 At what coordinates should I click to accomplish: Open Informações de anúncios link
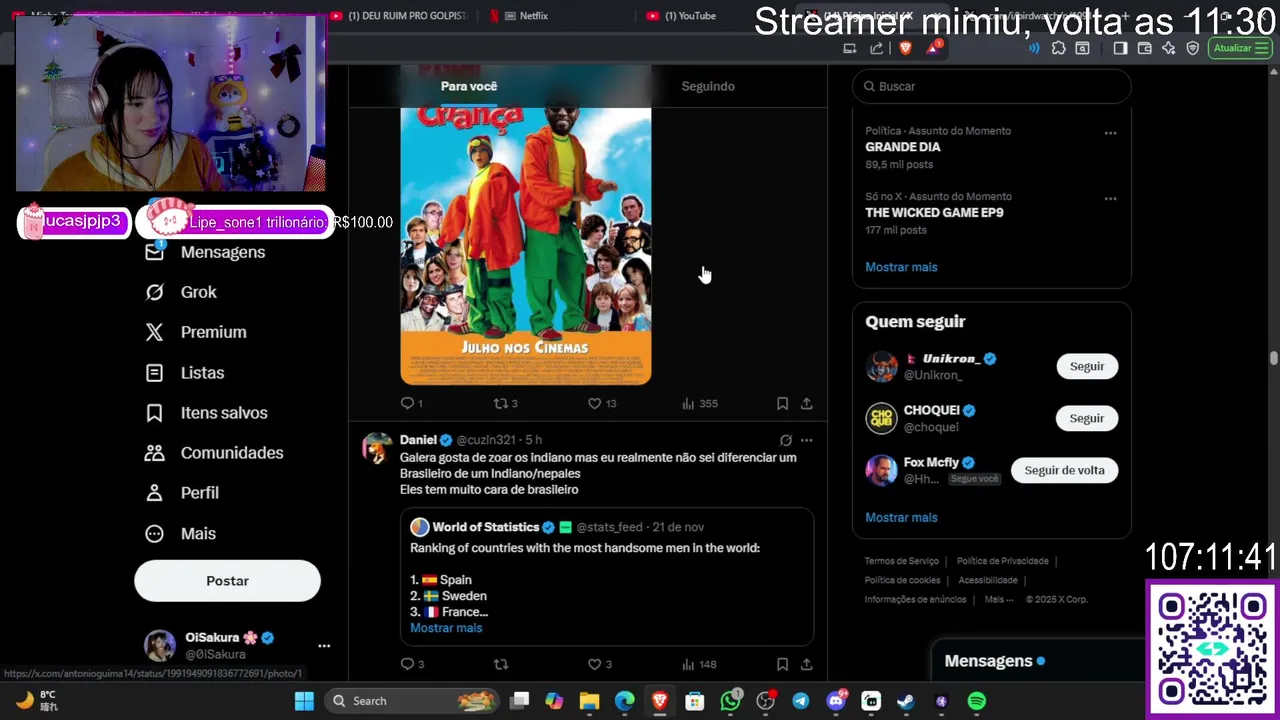(915, 599)
